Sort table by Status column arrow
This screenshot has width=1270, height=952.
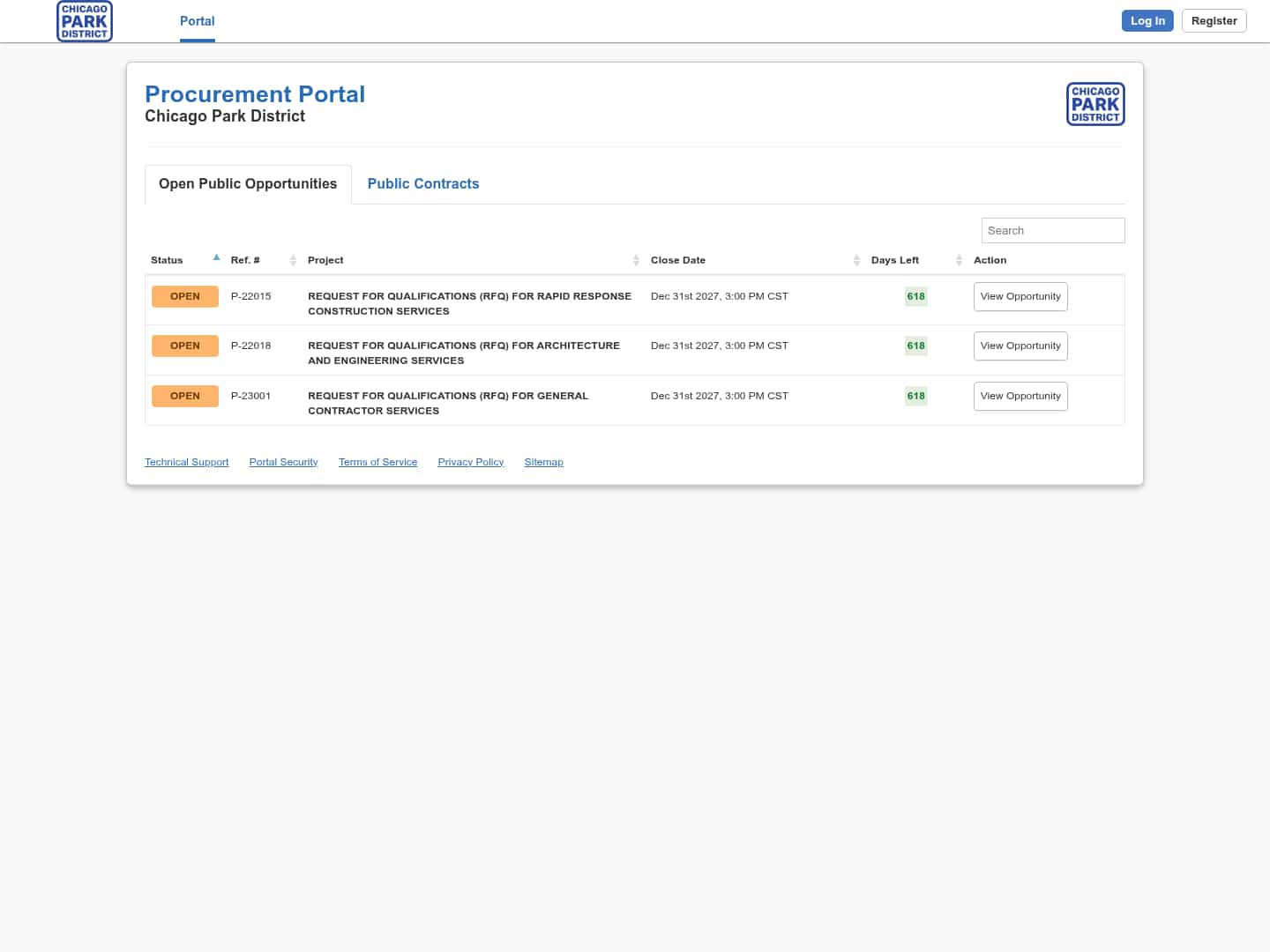tap(216, 258)
